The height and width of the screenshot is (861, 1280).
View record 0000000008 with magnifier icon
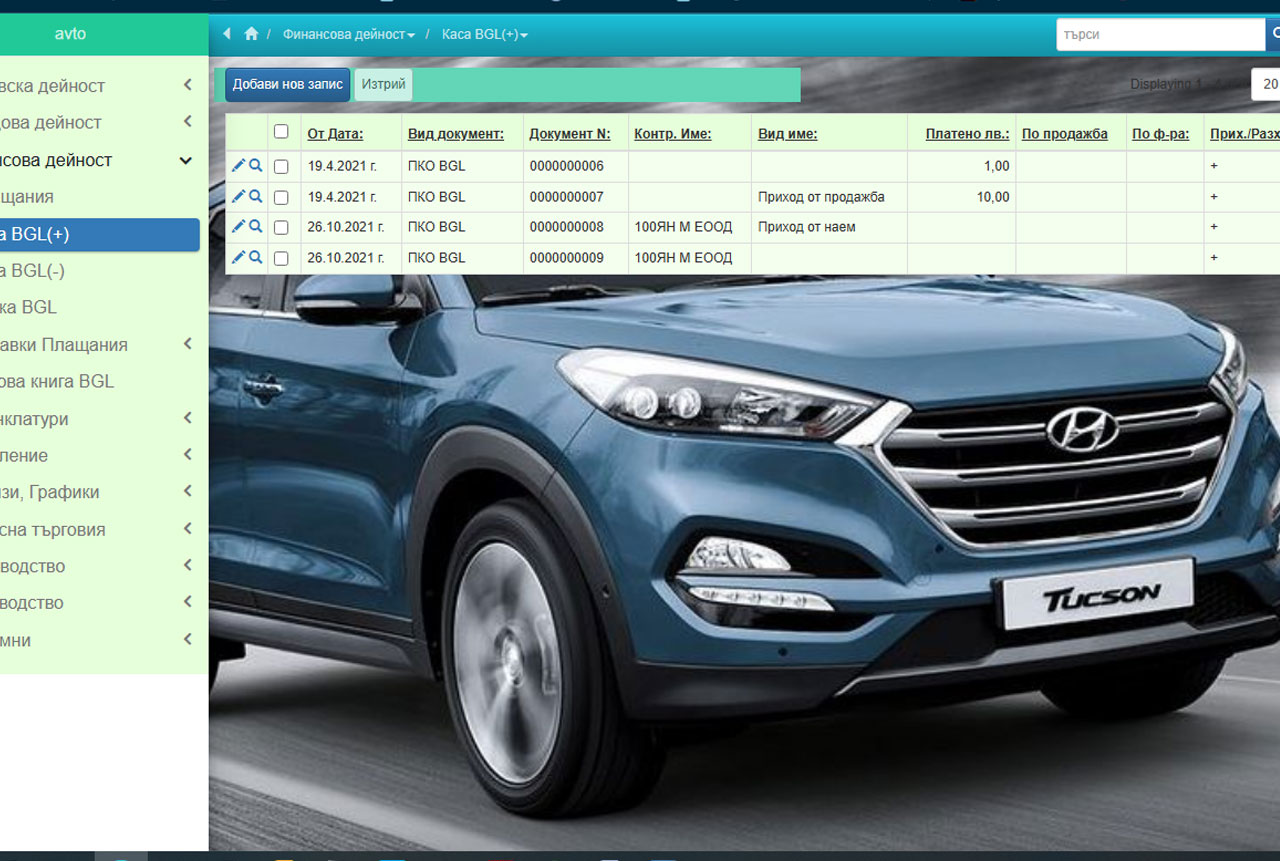pos(256,226)
